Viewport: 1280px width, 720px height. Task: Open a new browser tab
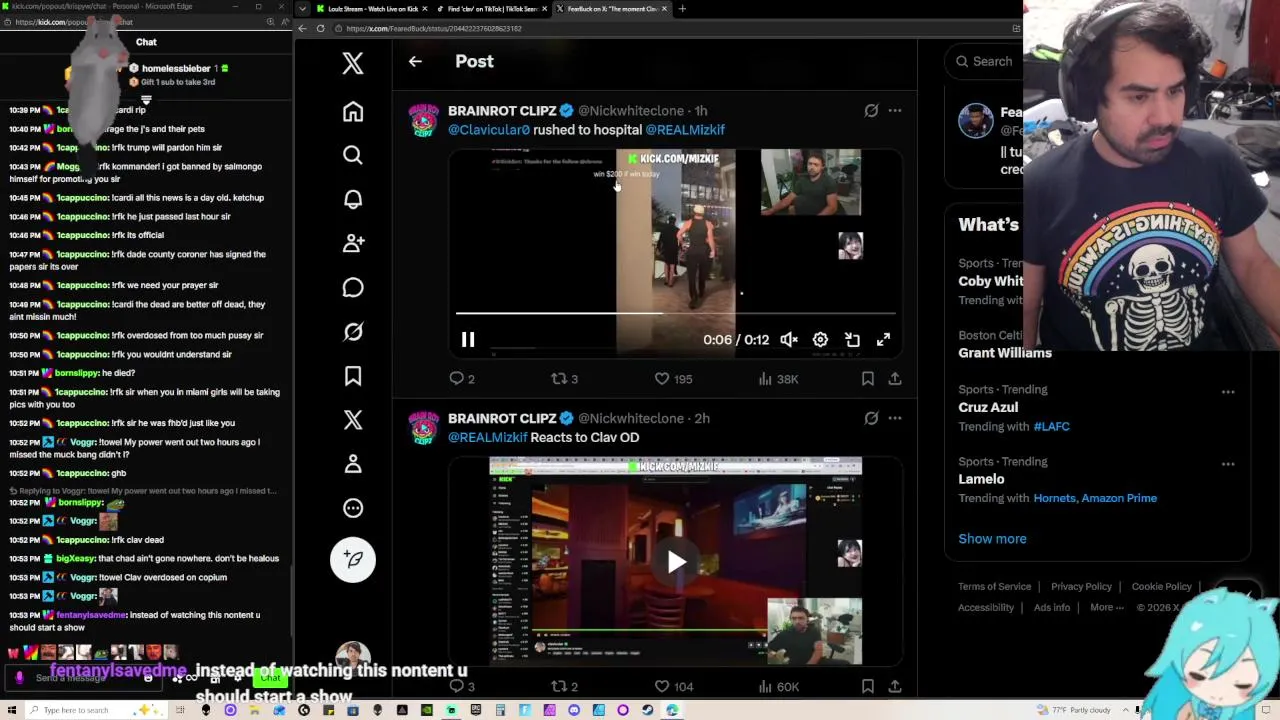coord(682,9)
